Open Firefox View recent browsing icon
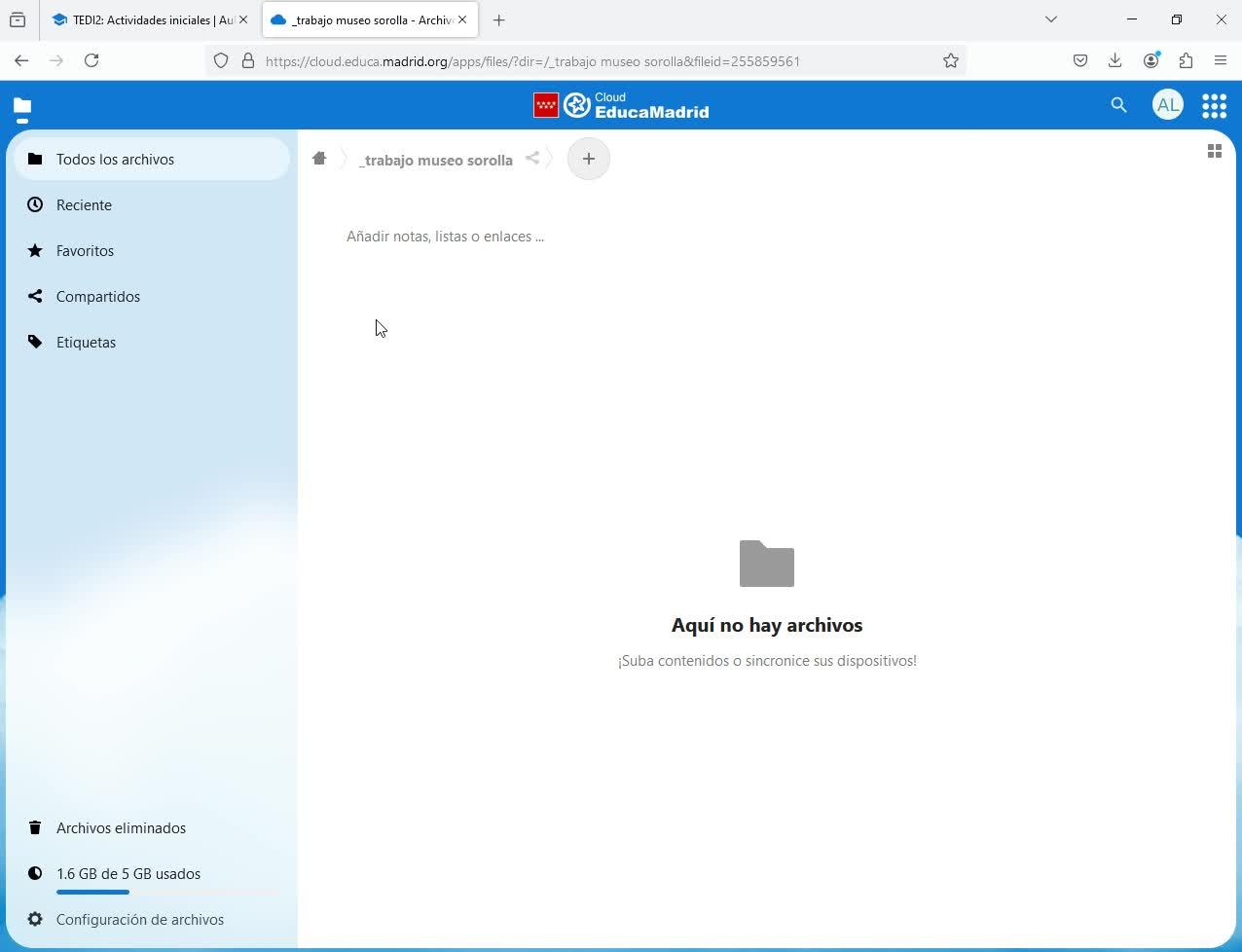 point(18,19)
